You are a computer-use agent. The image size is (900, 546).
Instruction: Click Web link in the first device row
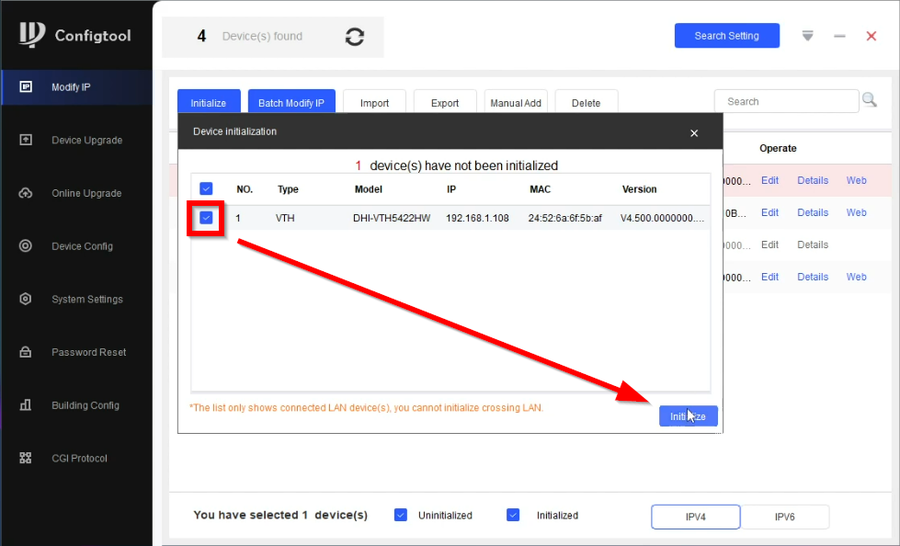tap(856, 180)
